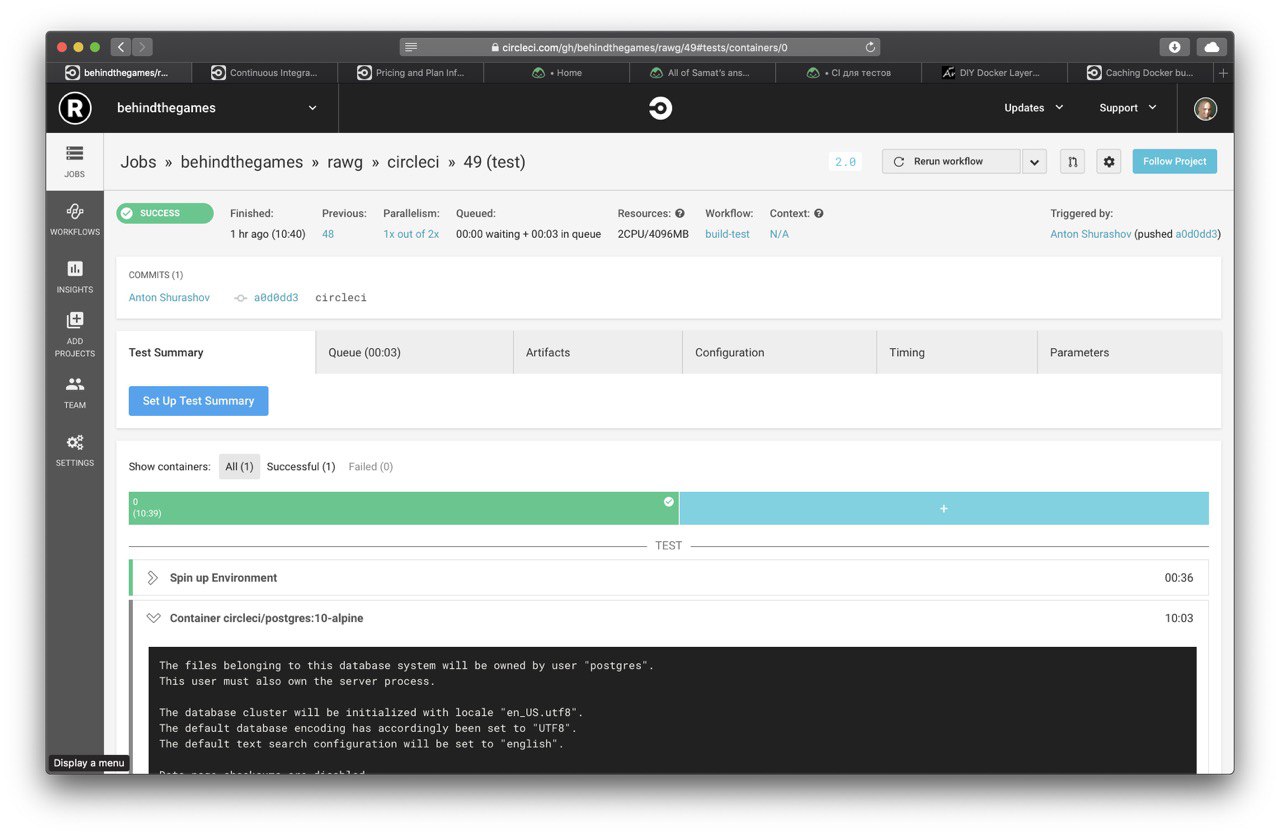Click the Follow Project button

pos(1175,161)
